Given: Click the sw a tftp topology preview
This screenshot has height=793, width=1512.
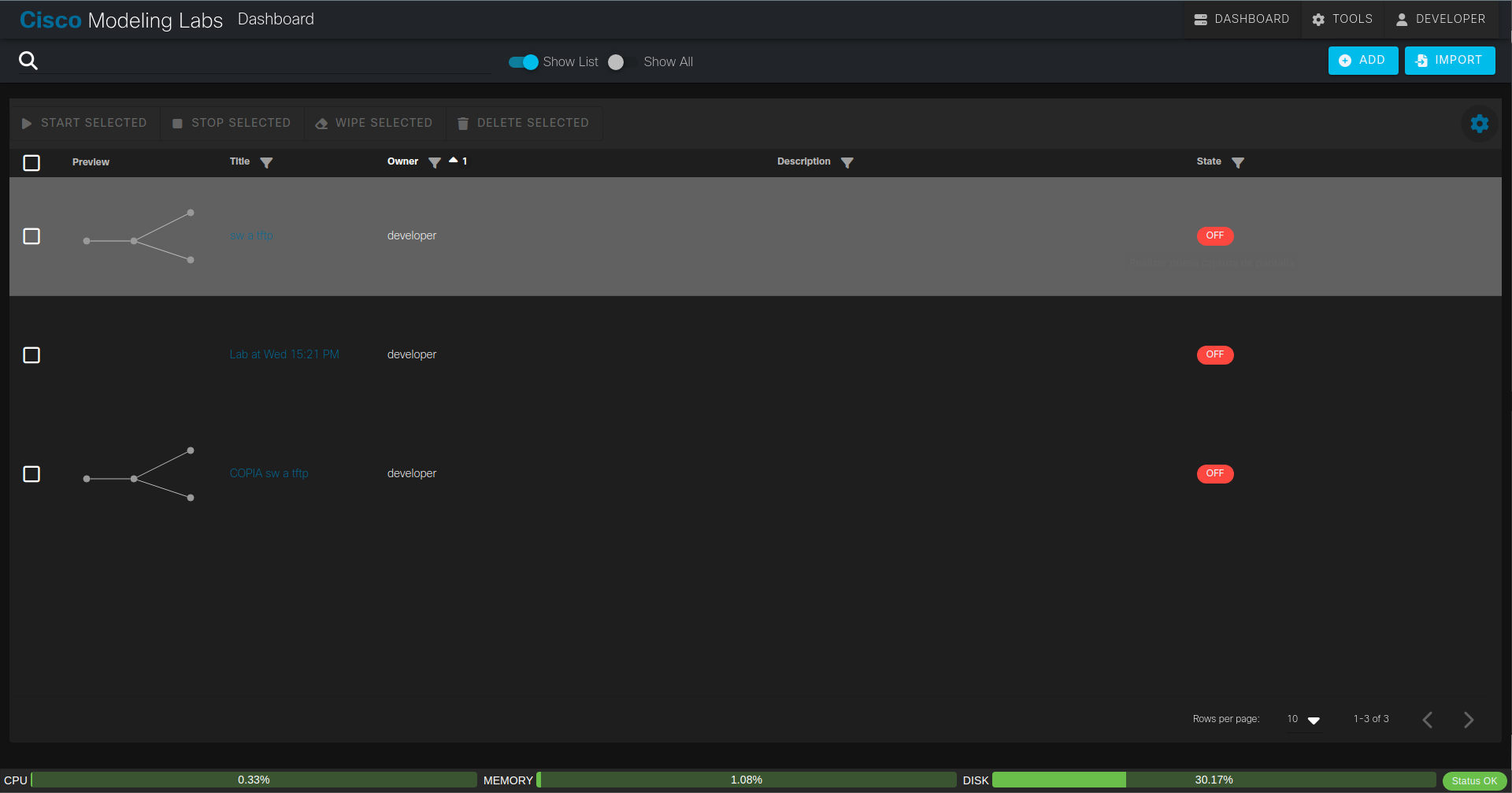Looking at the screenshot, I should tap(138, 236).
